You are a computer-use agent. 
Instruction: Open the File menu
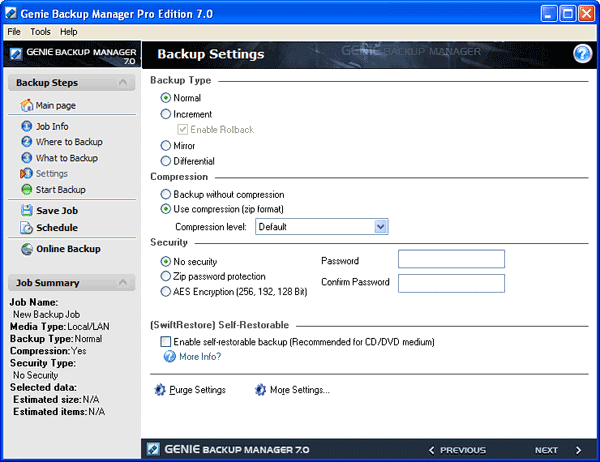coord(14,32)
